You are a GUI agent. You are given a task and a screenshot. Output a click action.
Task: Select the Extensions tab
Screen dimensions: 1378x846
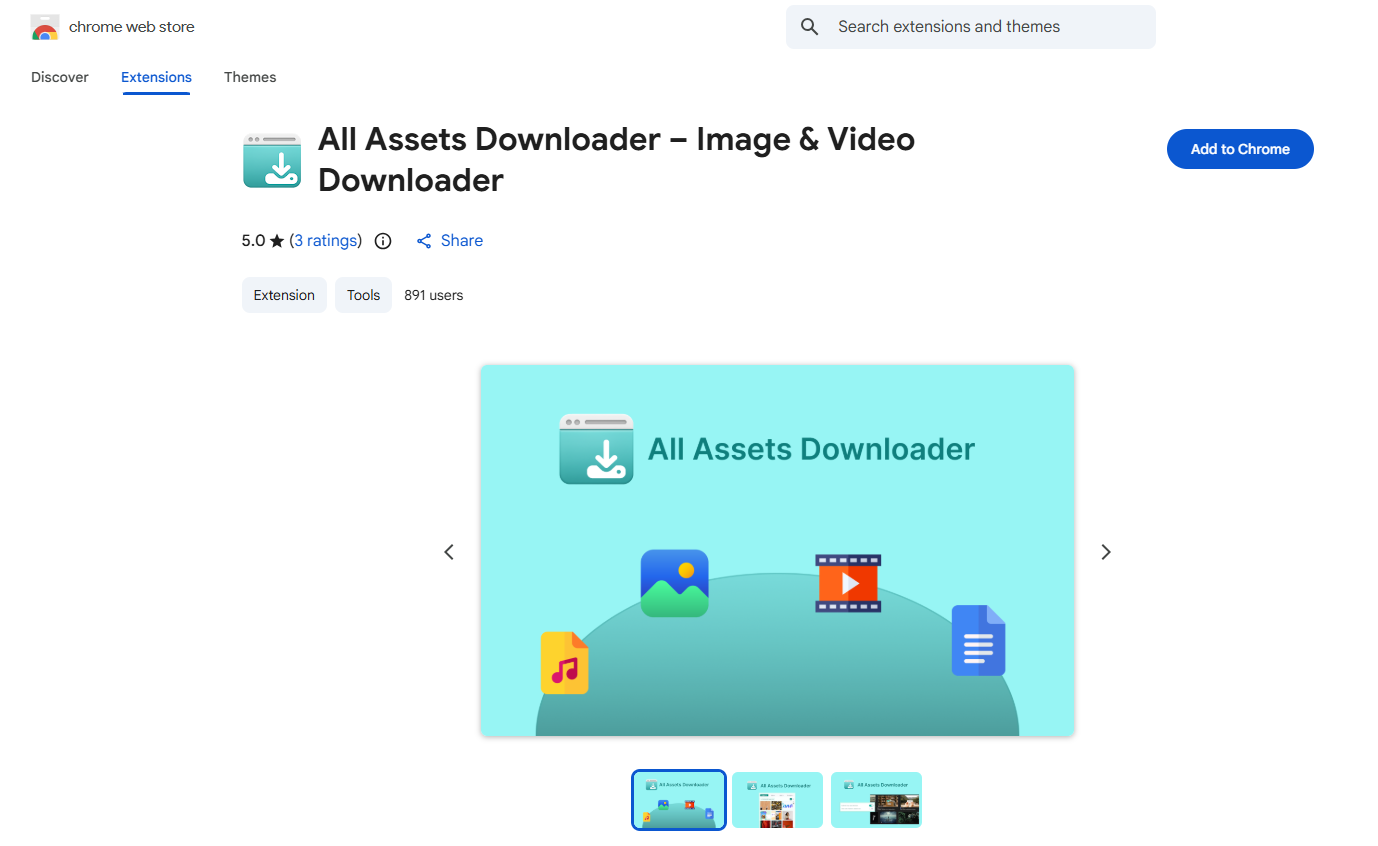pos(156,77)
